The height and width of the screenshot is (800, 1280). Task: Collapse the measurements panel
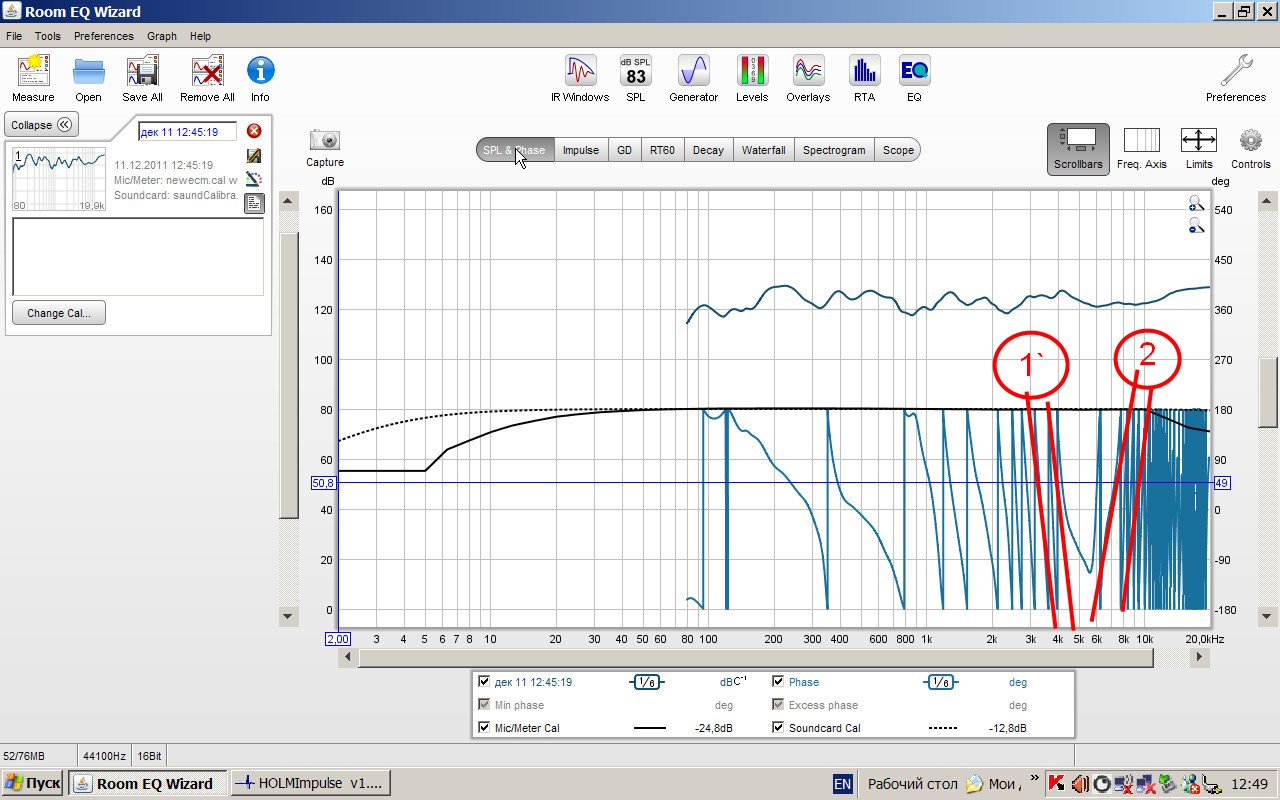(x=42, y=125)
